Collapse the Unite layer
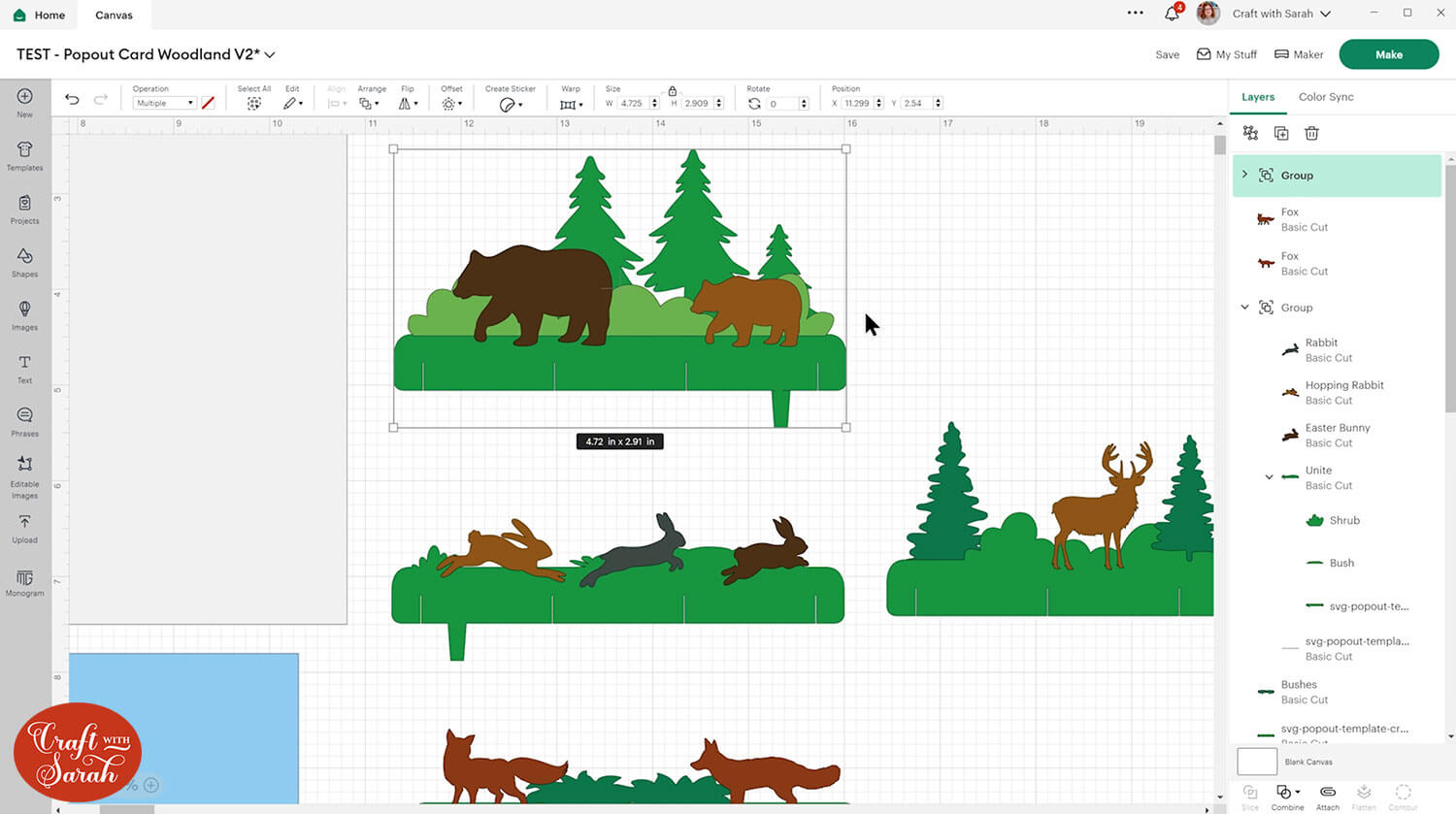The image size is (1456, 814). (1269, 477)
